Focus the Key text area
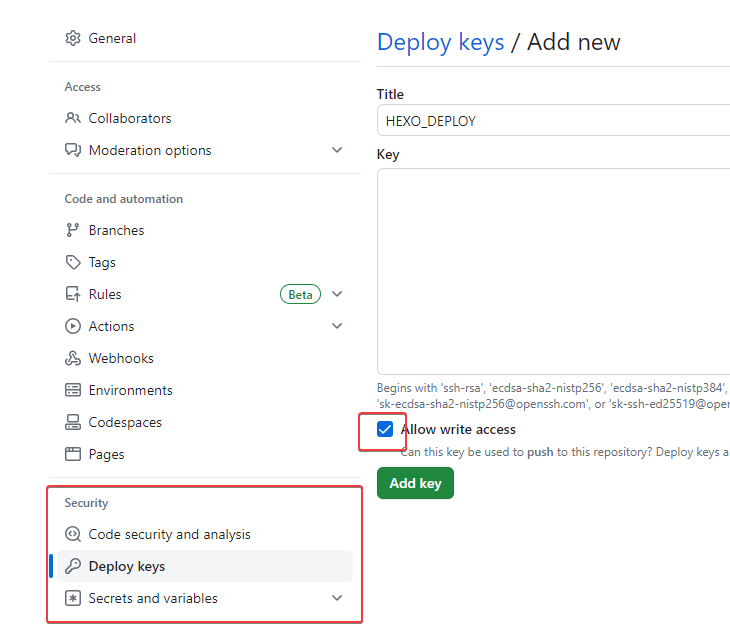 point(554,271)
